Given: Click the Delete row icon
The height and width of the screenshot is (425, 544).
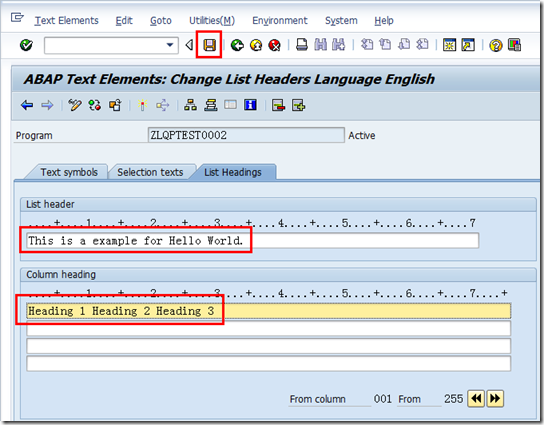Looking at the screenshot, I should tap(278, 105).
